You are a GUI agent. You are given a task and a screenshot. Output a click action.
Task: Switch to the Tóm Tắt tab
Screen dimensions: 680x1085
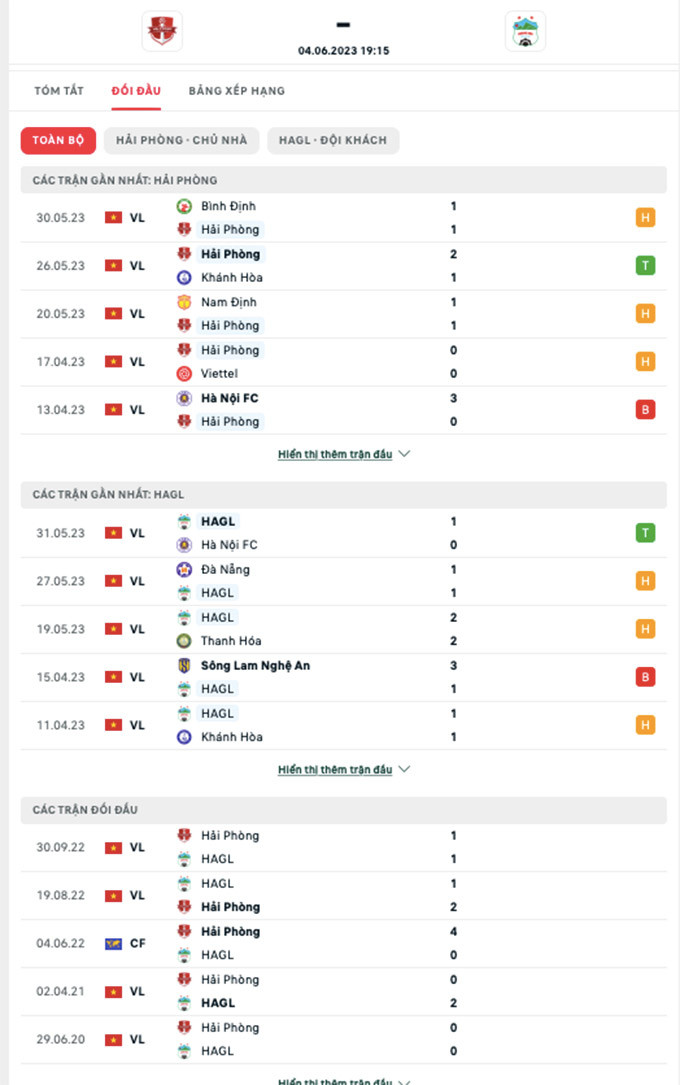[x=59, y=91]
